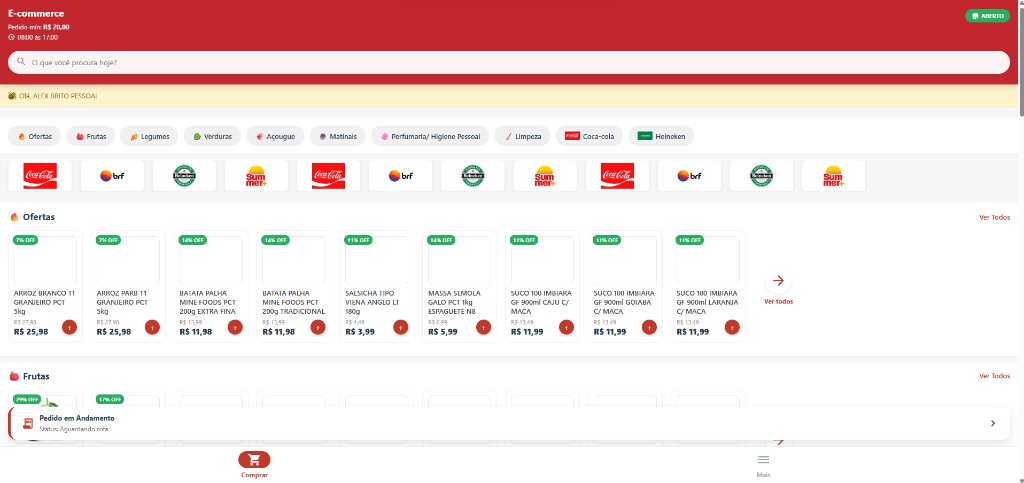The image size is (1024, 483).
Task: Click the 7% OFF badge on ARROZ BRANCO
Action: pos(25,240)
